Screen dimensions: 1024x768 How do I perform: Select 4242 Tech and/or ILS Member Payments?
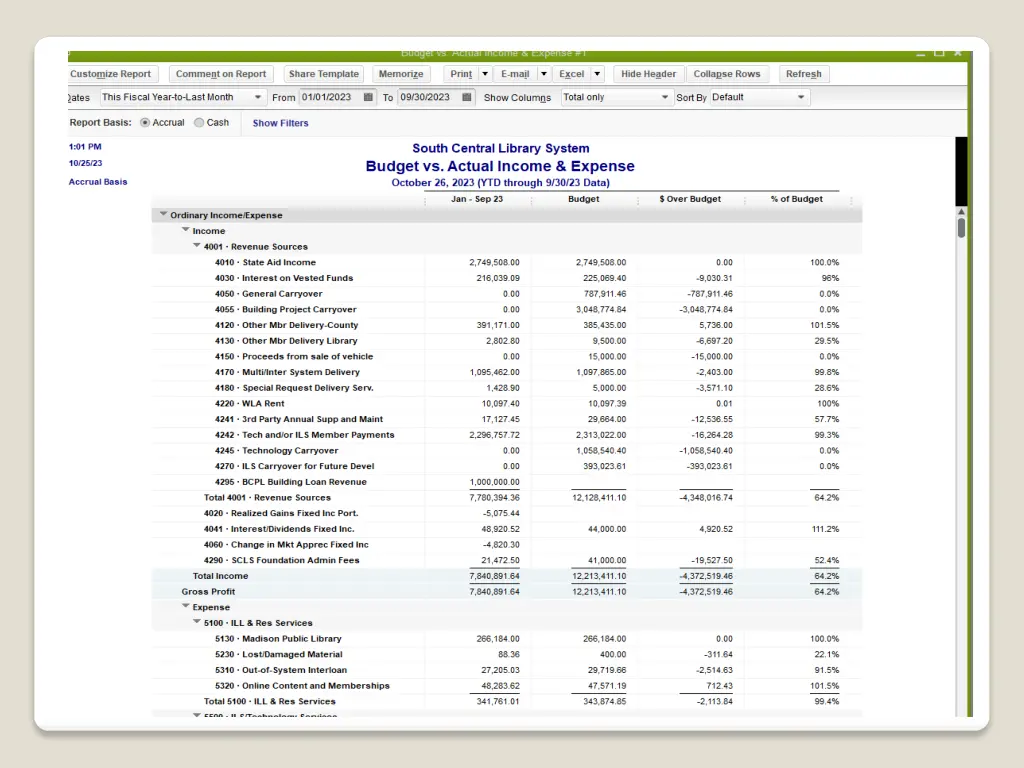pos(507,434)
